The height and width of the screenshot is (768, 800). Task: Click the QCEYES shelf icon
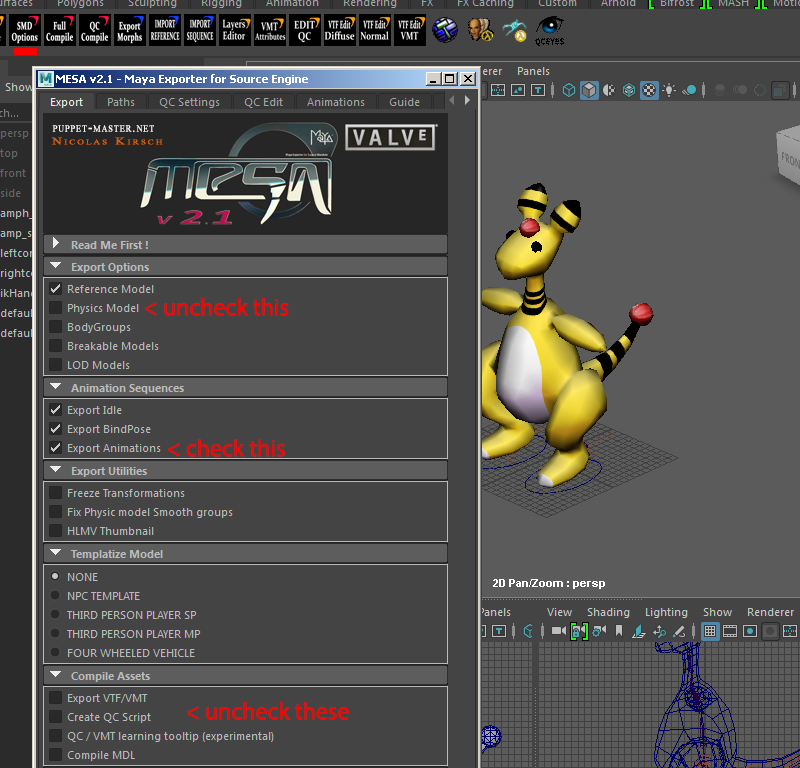click(x=549, y=31)
